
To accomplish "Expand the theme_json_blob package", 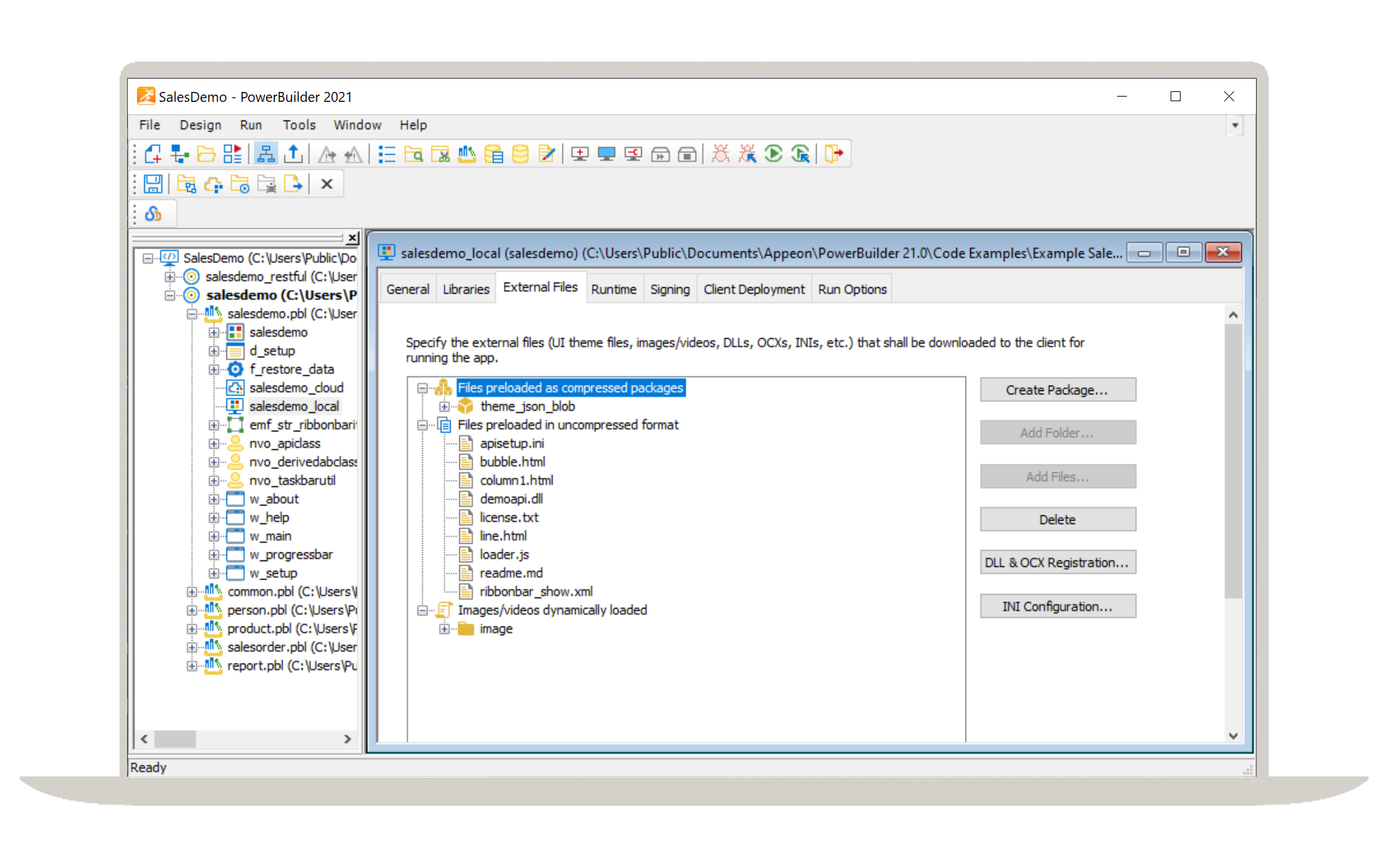I will [444, 406].
